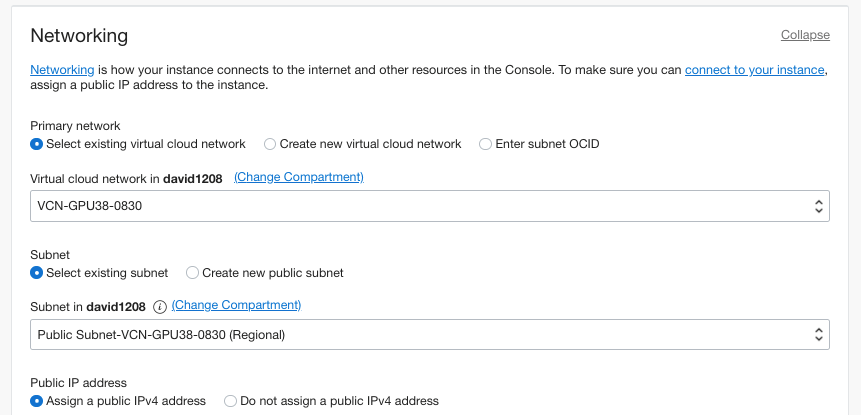Select Do not assign a public IPv4 address
Image resolution: width=861 pixels, height=415 pixels.
[x=231, y=401]
